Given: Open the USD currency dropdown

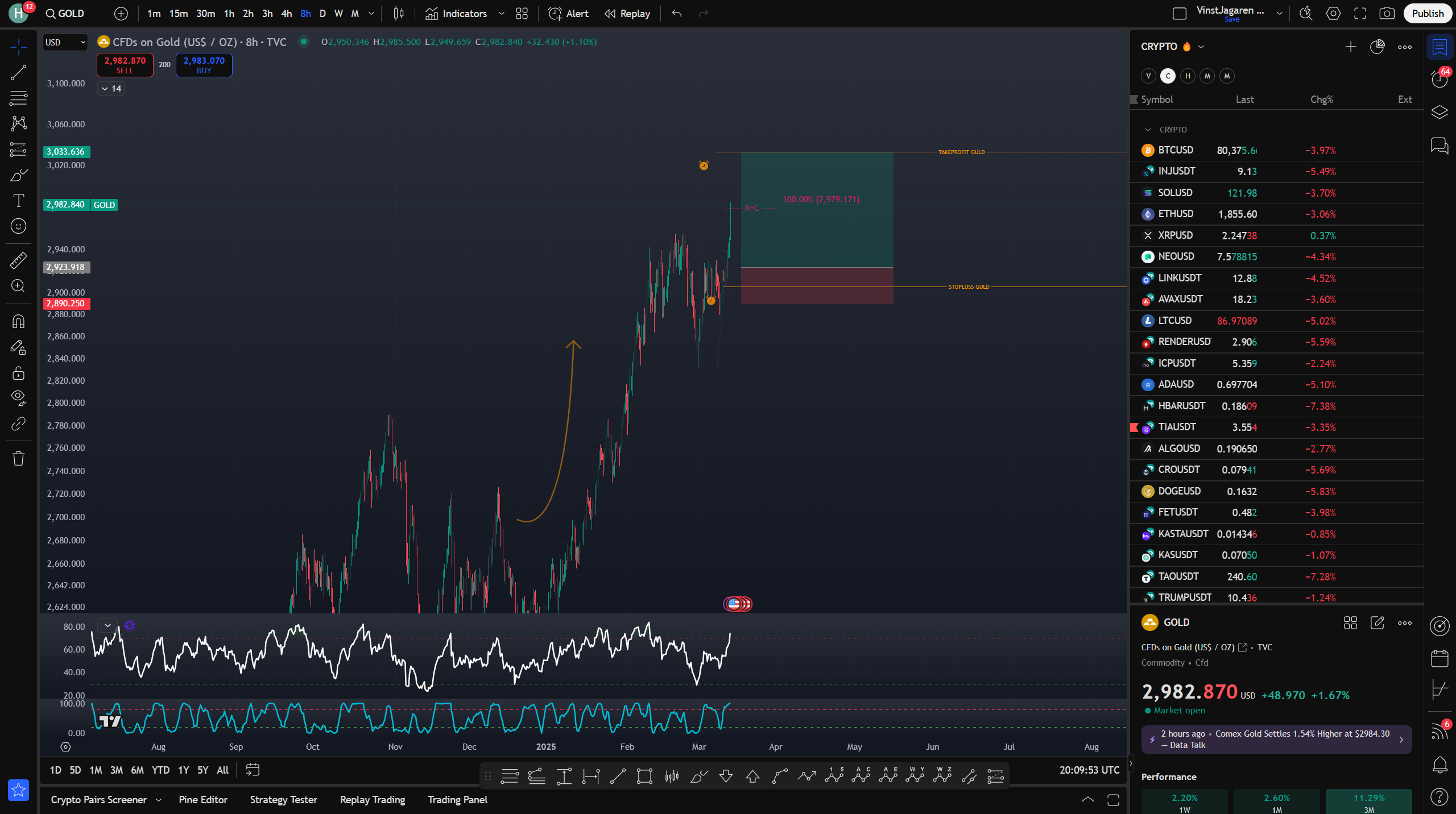Looking at the screenshot, I should pos(65,42).
